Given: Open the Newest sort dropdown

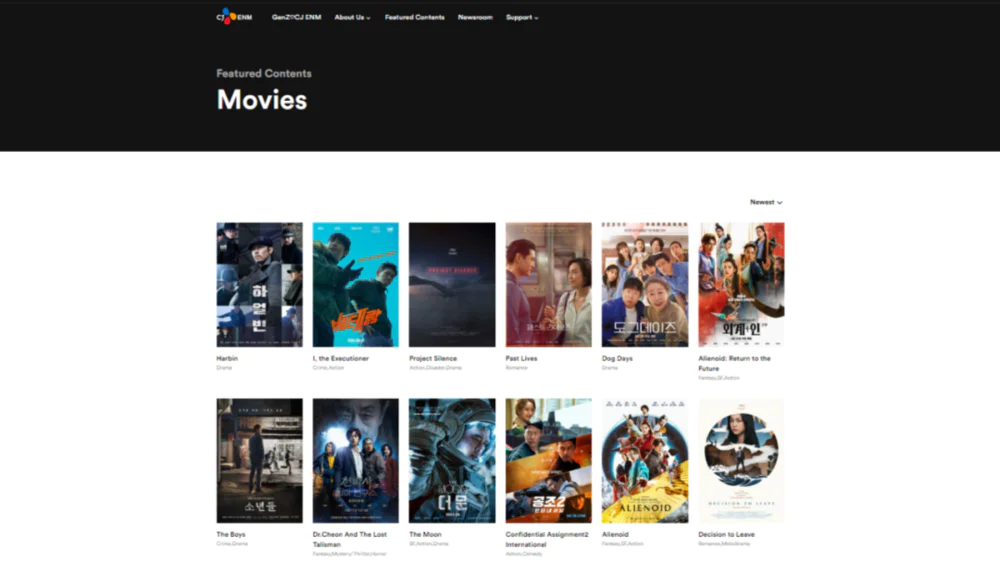Looking at the screenshot, I should pos(766,202).
